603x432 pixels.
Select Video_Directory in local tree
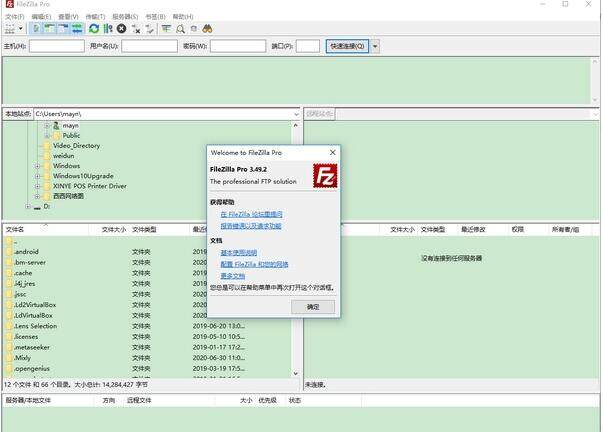point(76,146)
